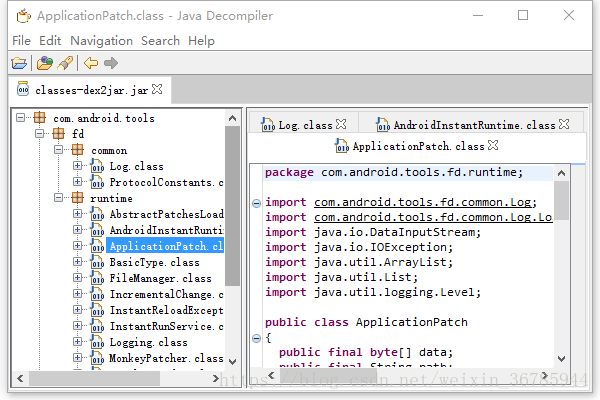Click the Open Type toolbar icon
Screen dimensions: 600x400
[45, 63]
